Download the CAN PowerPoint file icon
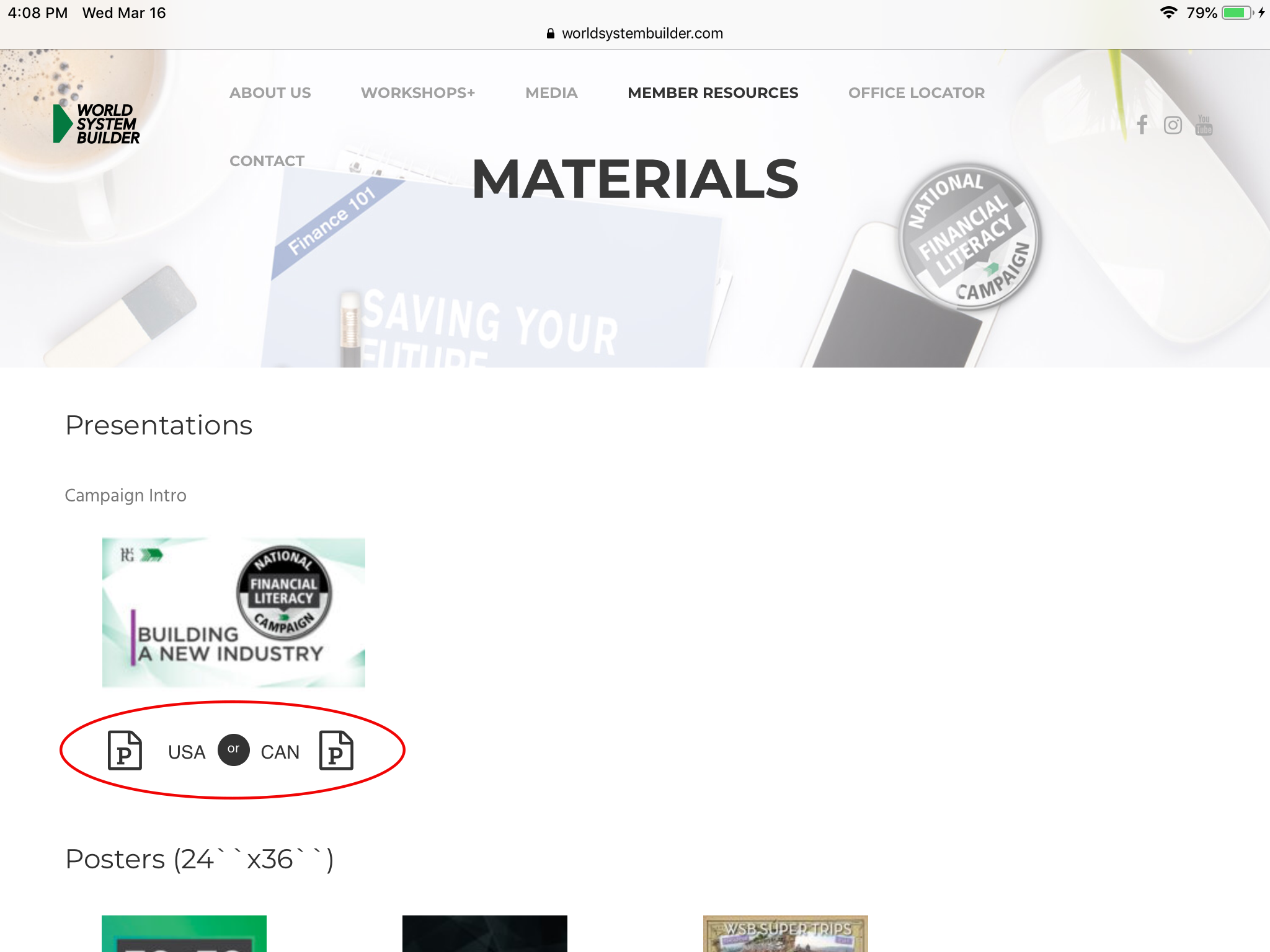The width and height of the screenshot is (1270, 952). [x=336, y=751]
